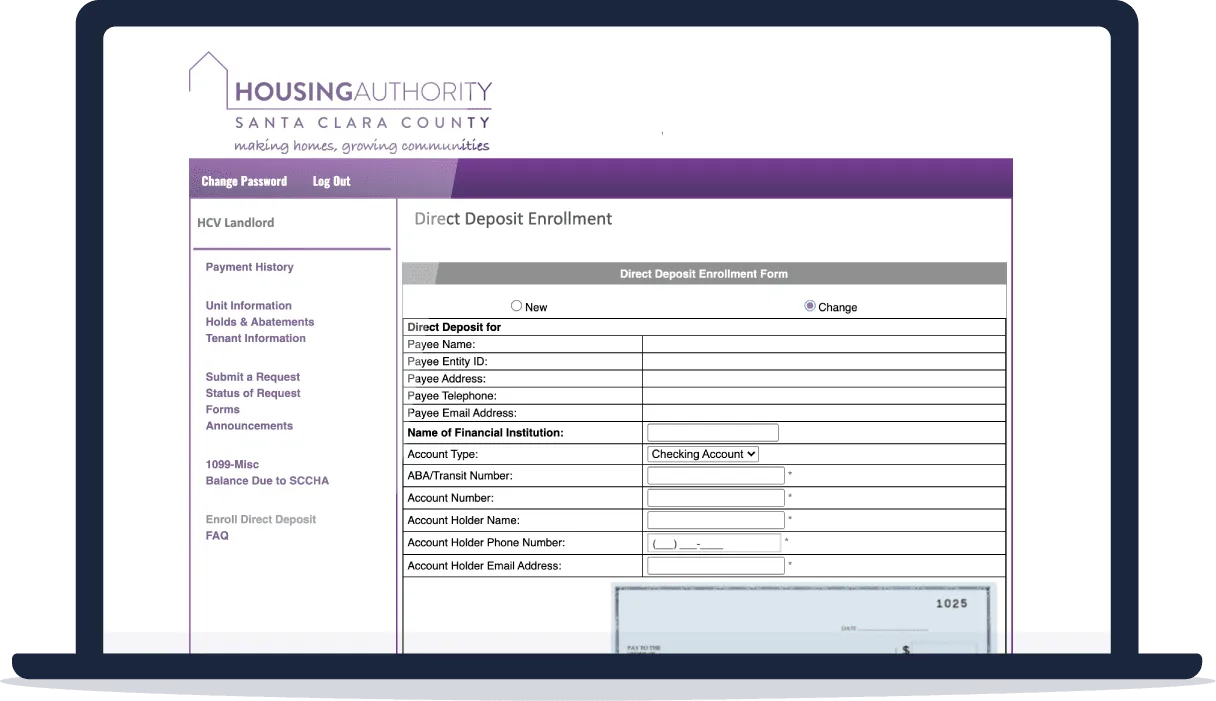
Task: Open Payment History link
Action: [249, 267]
